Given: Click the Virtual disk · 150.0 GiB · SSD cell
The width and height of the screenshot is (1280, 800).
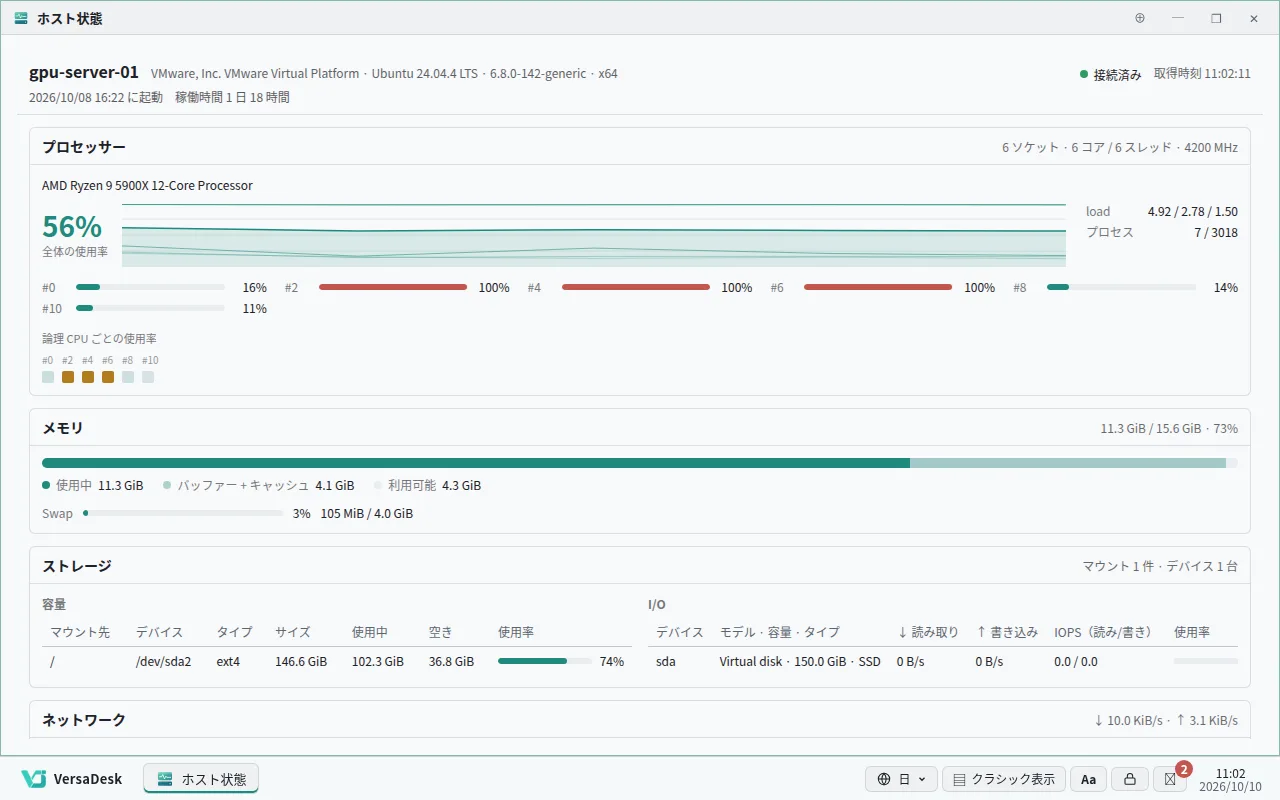Looking at the screenshot, I should click(800, 662).
